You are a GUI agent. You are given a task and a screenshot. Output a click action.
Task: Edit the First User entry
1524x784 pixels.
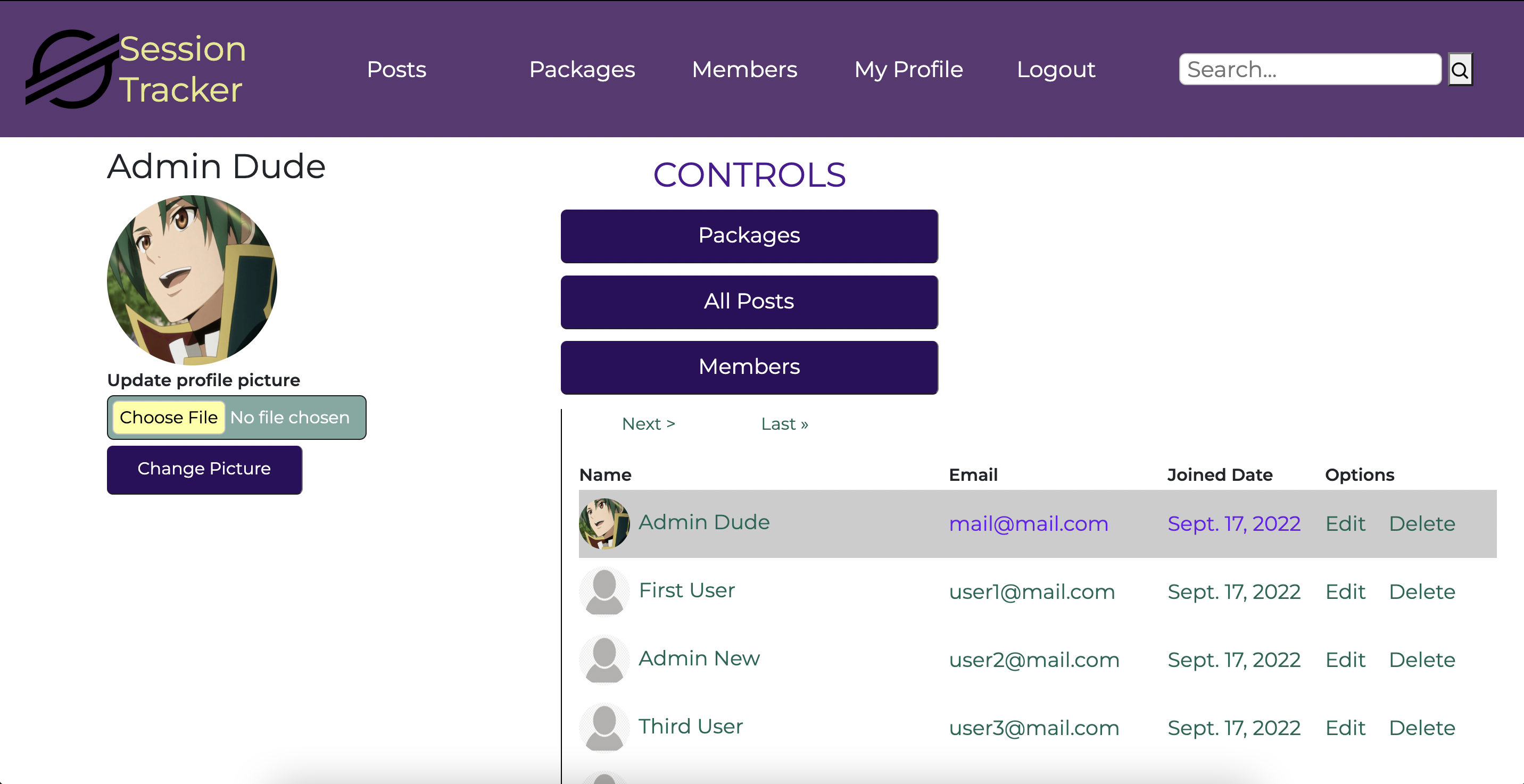(1345, 591)
